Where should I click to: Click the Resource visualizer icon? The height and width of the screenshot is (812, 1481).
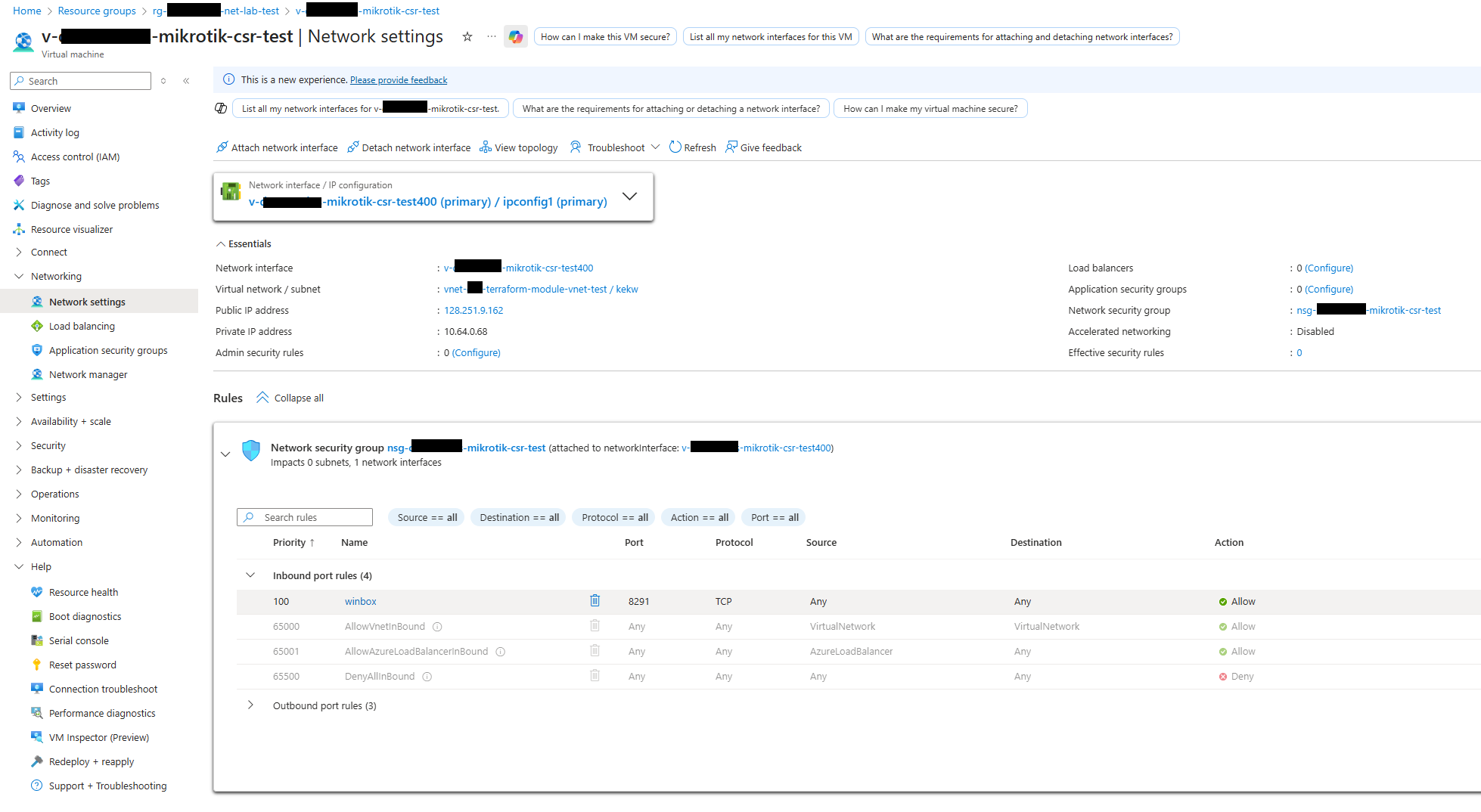[19, 229]
